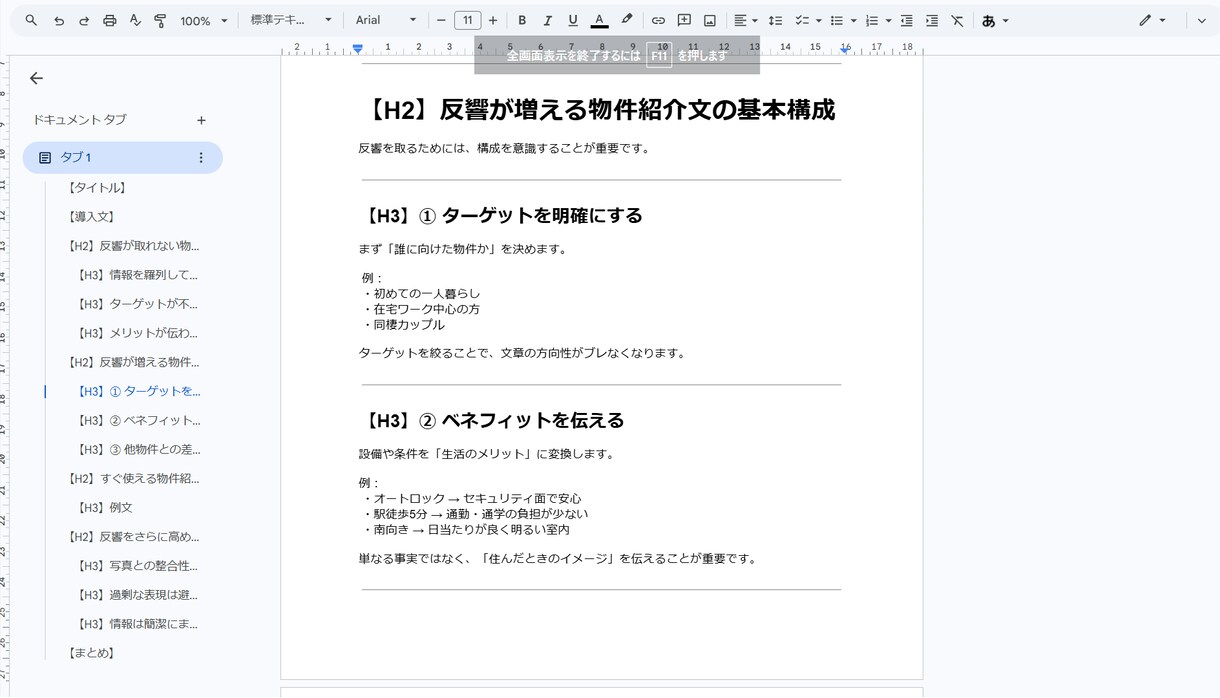Jump to 【H2】反響をさらに高め outline heading
Viewport: 1220px width, 698px height.
click(133, 536)
